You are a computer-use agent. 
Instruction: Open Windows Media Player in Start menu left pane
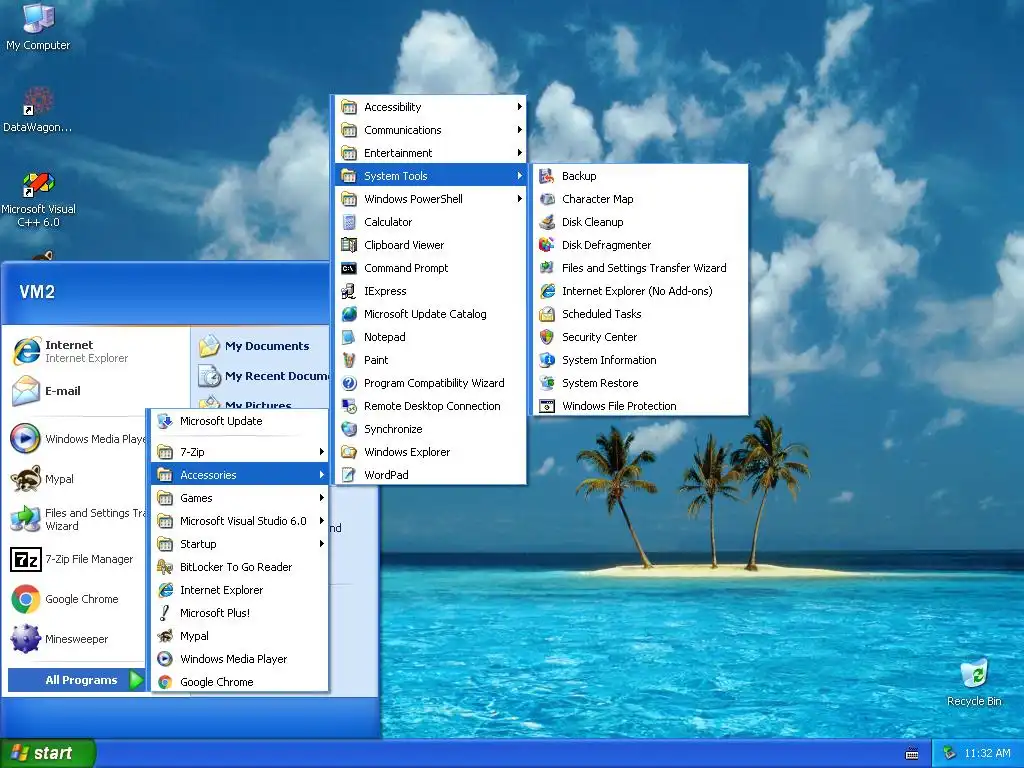77,439
